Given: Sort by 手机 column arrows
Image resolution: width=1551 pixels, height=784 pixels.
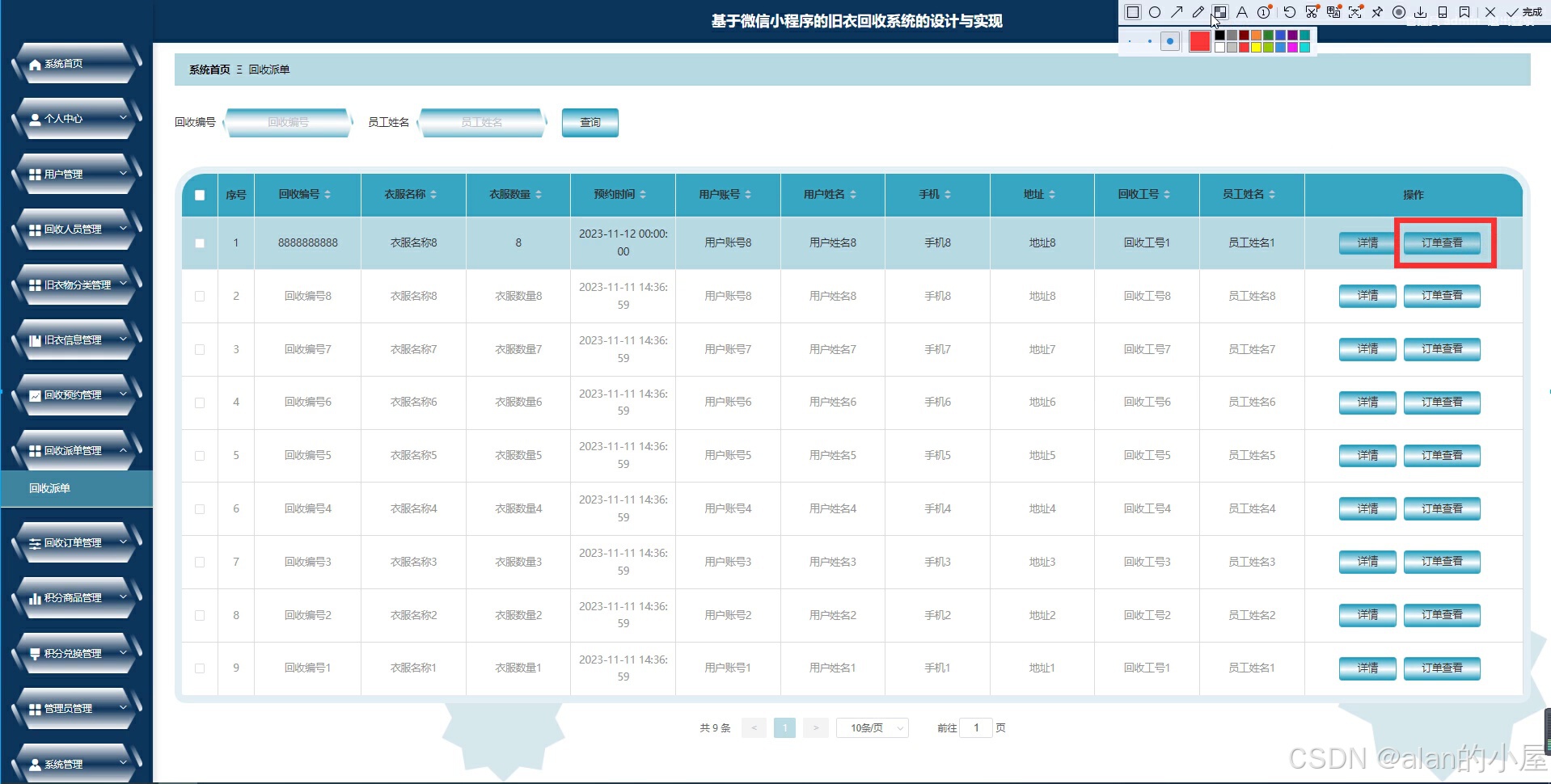Looking at the screenshot, I should point(948,195).
